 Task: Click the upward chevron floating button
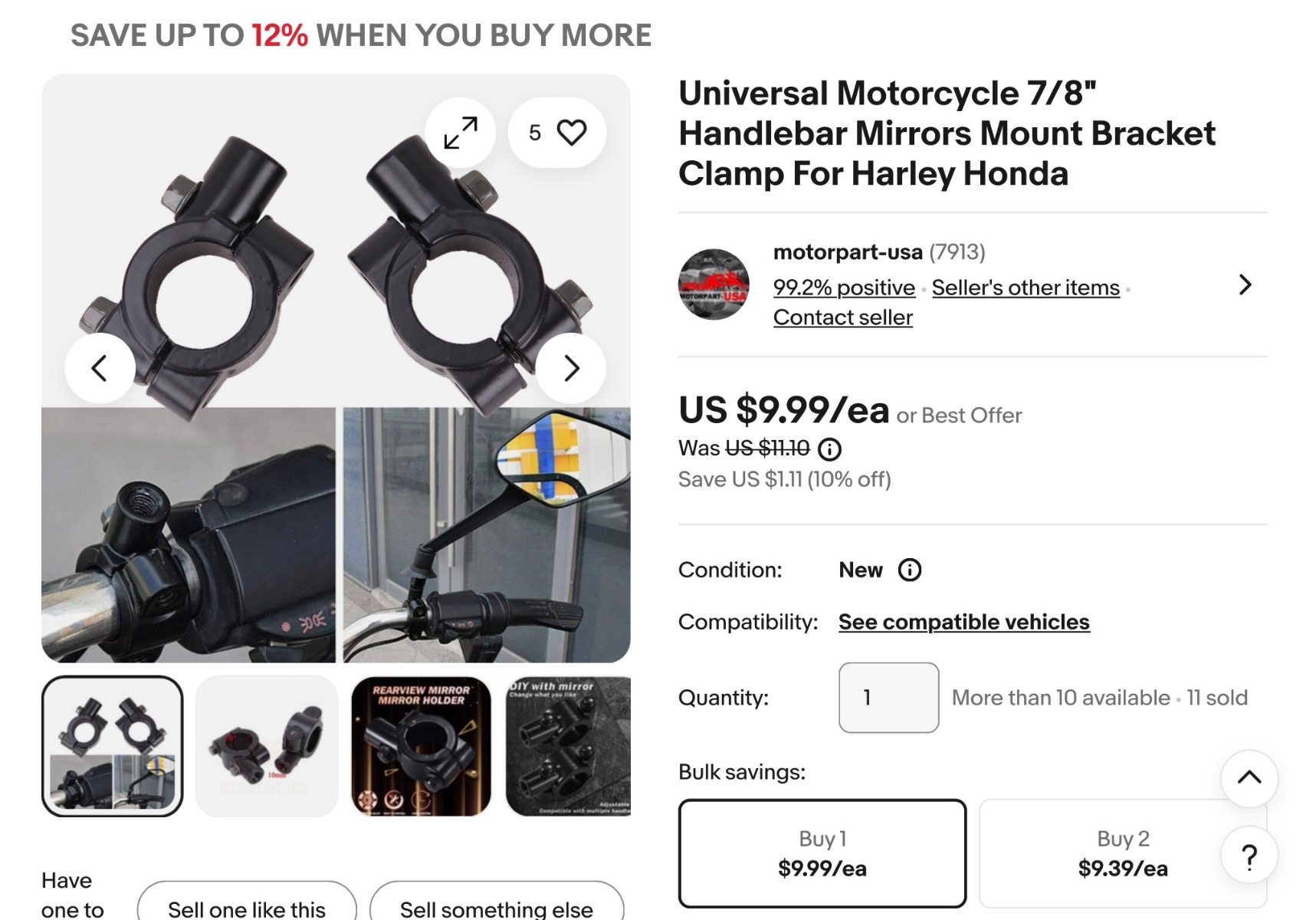(1249, 777)
